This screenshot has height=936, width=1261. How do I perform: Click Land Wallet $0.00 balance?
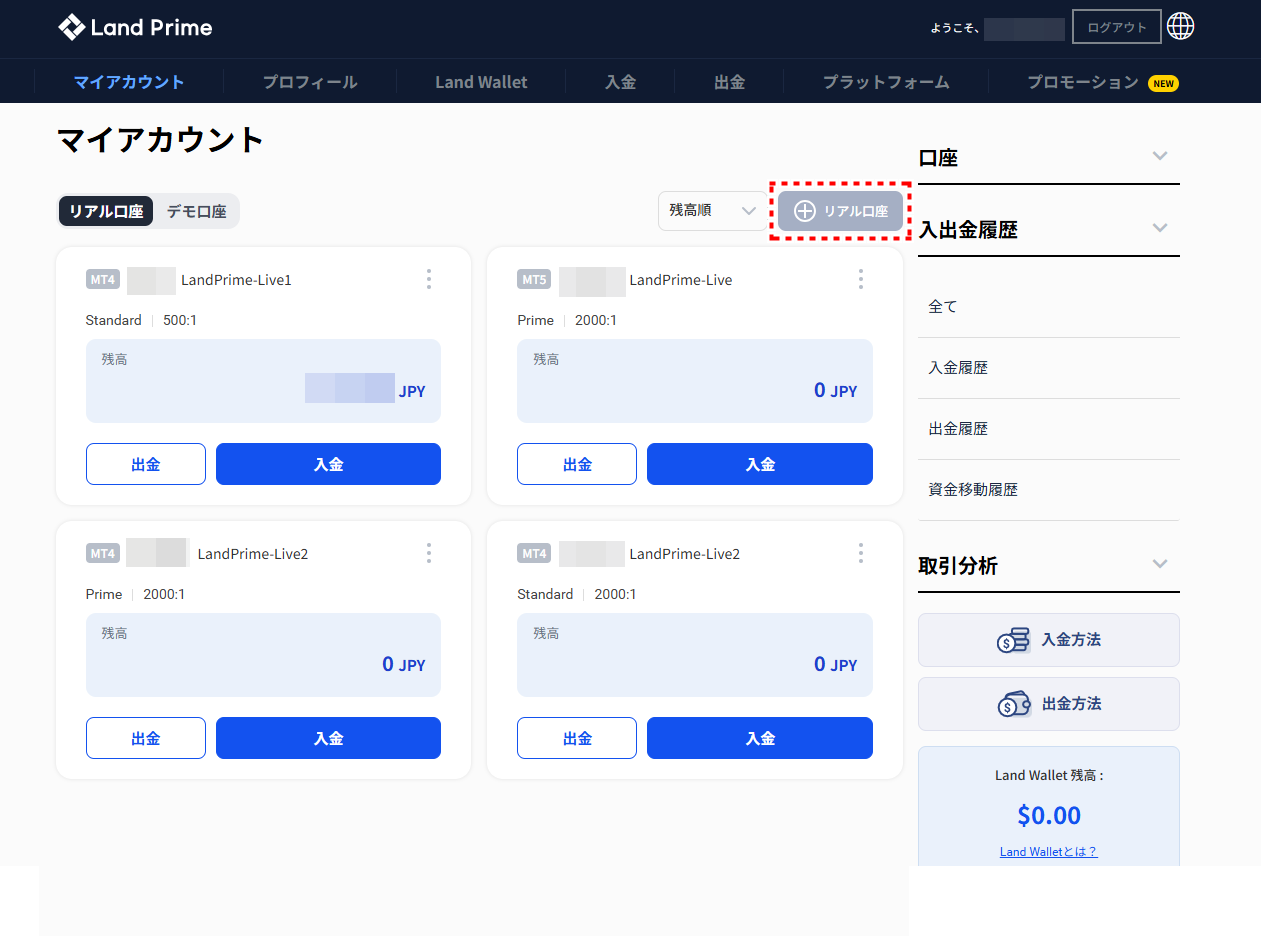1049,815
